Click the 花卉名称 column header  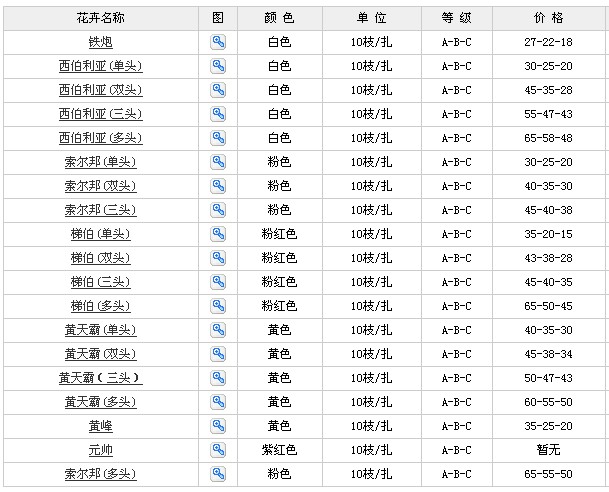click(x=101, y=18)
